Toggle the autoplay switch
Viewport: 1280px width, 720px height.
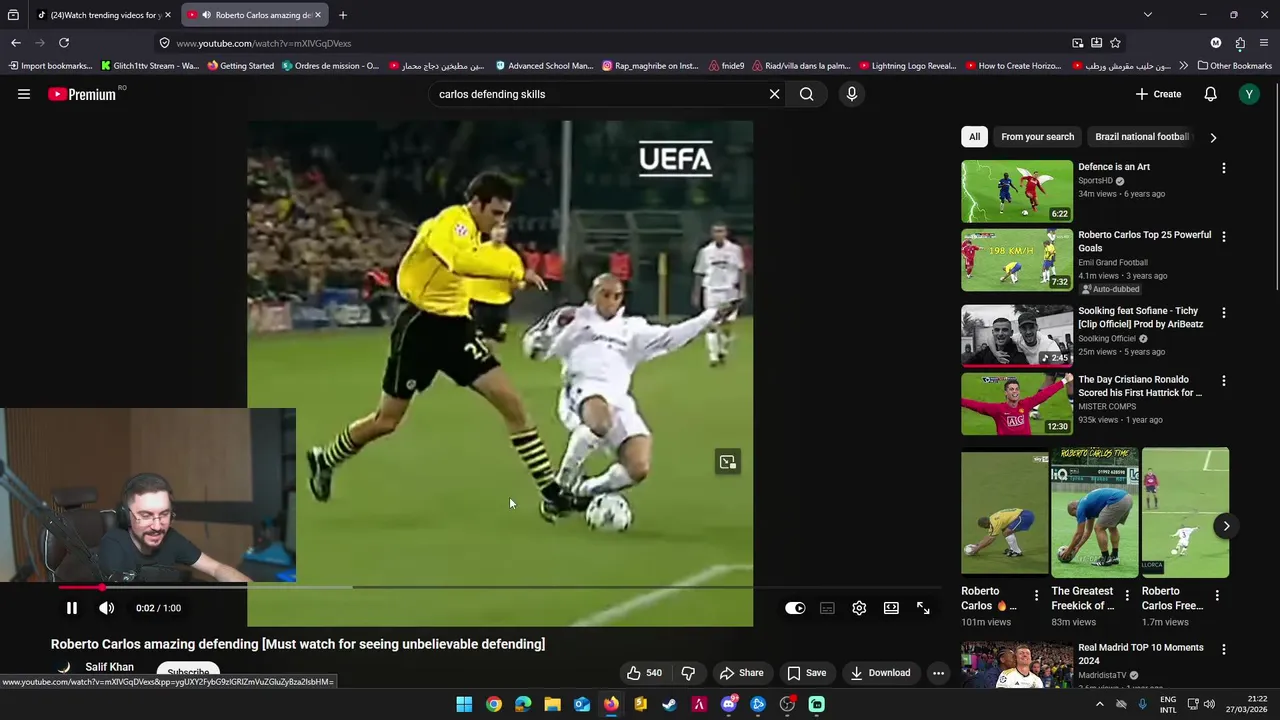tap(795, 608)
